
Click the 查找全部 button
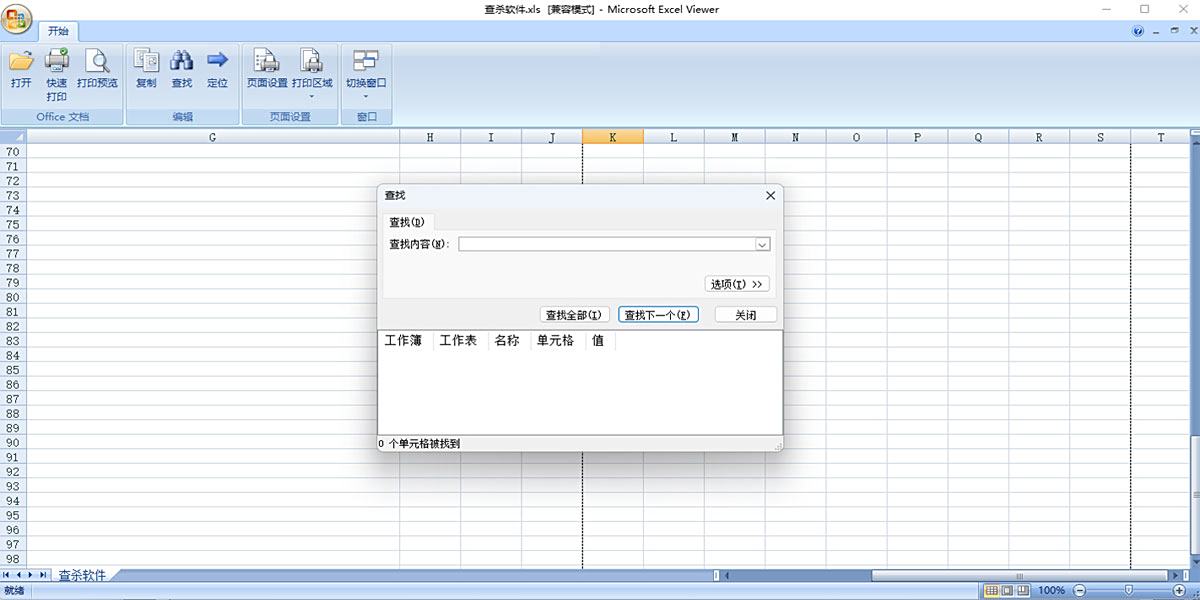574,315
